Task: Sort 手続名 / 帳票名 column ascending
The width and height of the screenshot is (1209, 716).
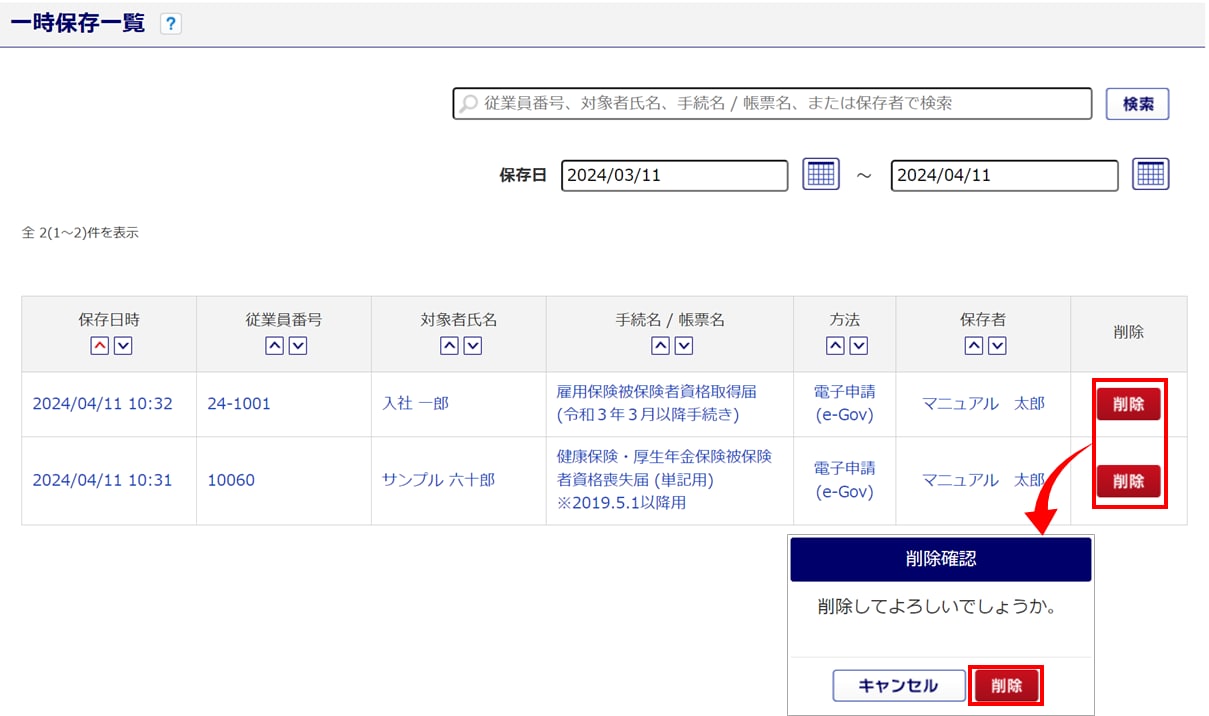Action: coord(660,346)
